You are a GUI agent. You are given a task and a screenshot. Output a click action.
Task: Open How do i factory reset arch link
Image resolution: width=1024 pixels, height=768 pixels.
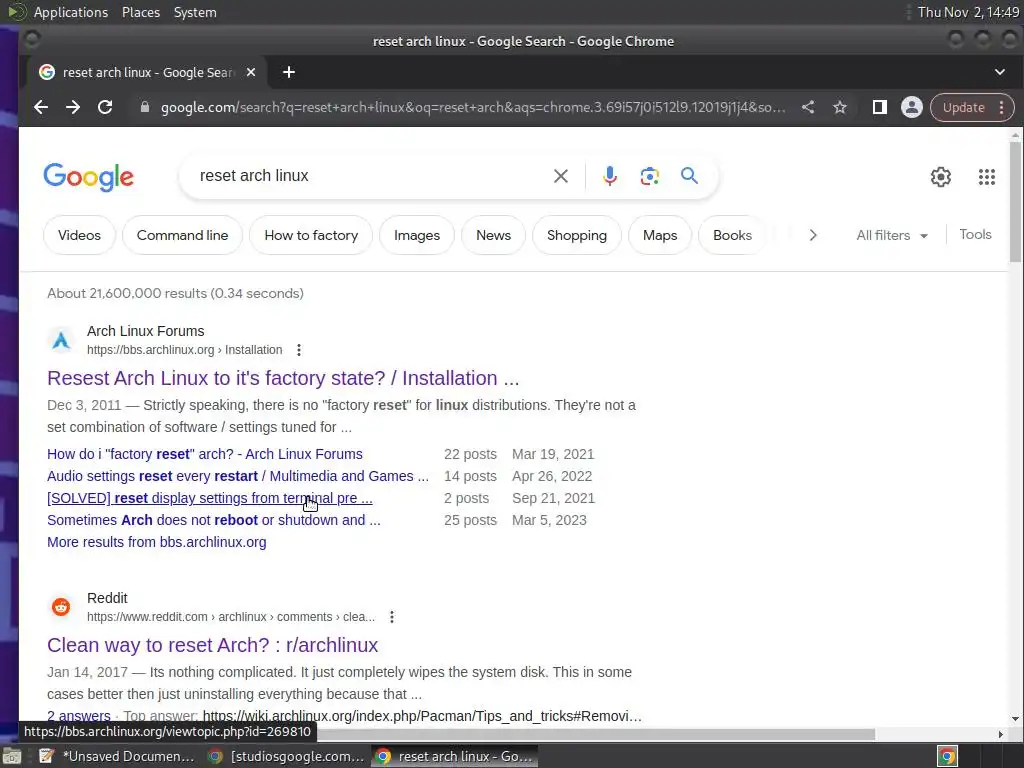(x=204, y=454)
